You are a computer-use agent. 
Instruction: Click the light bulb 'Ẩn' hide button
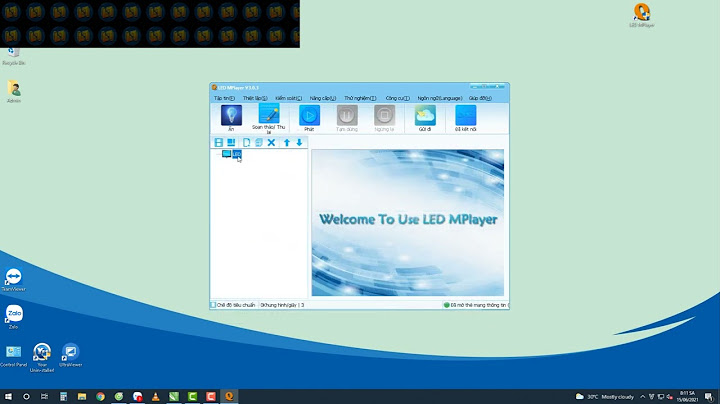point(231,116)
